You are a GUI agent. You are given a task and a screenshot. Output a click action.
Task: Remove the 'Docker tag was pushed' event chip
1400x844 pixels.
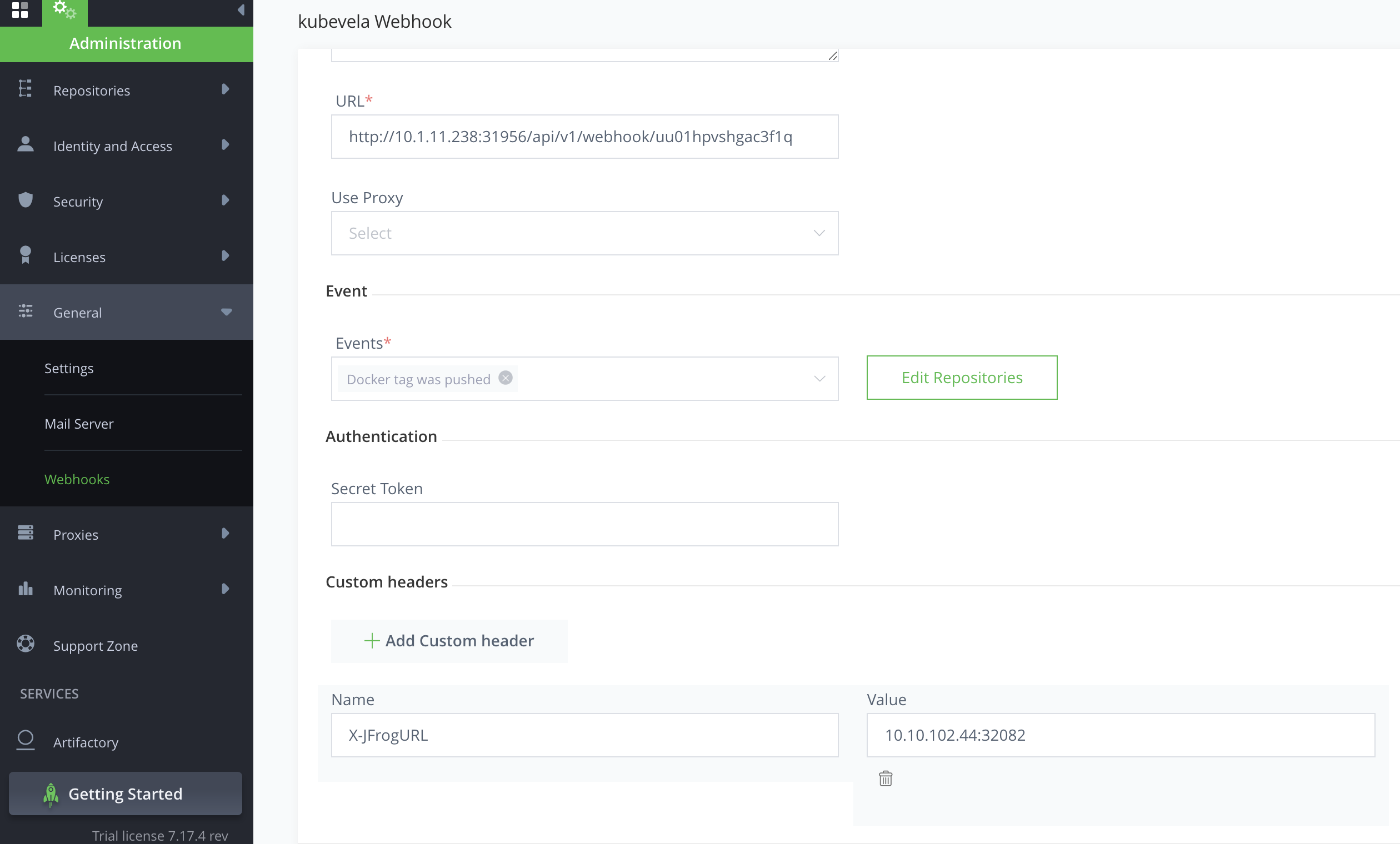505,378
